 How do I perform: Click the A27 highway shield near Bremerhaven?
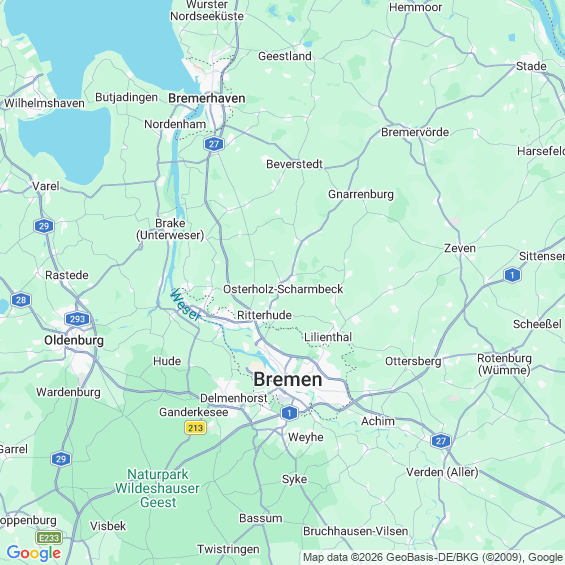214,144
